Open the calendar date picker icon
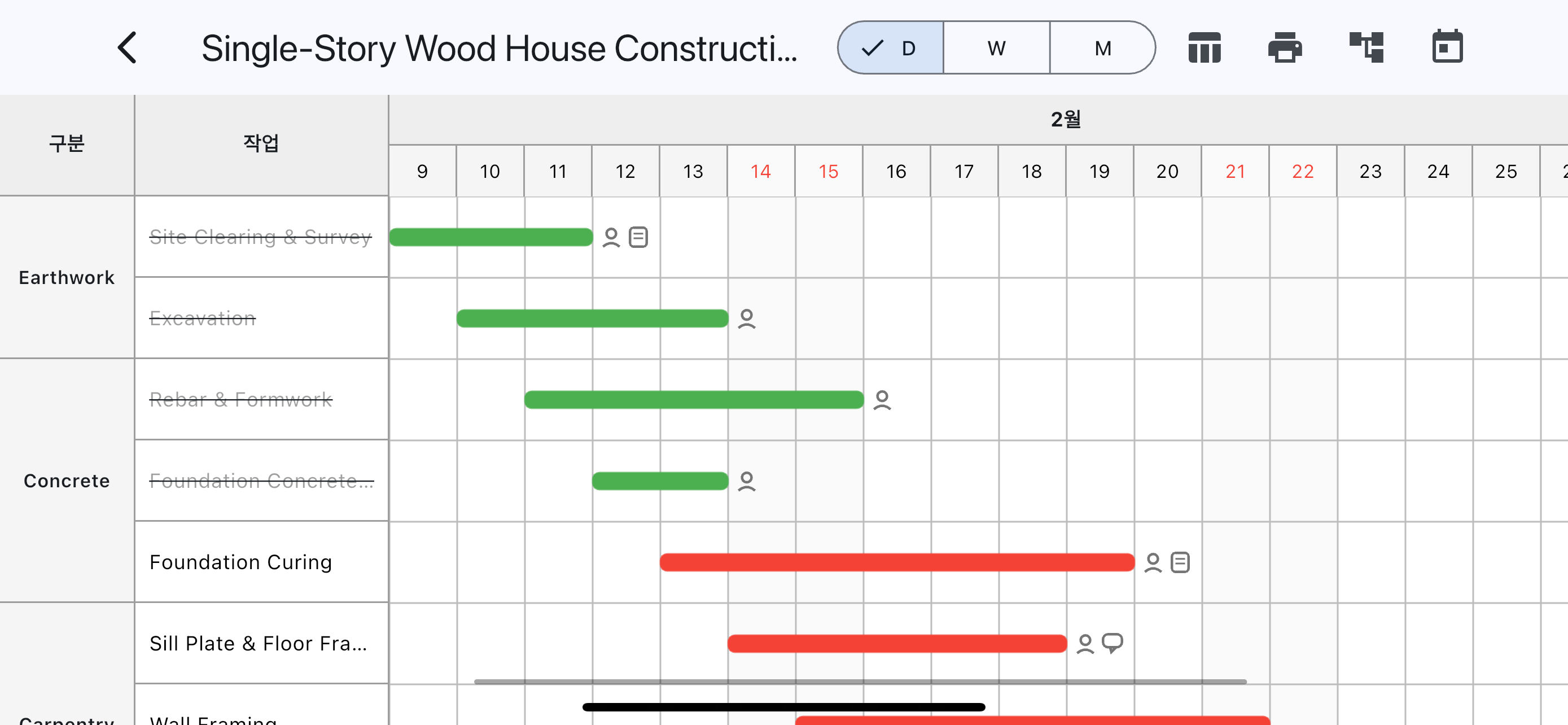The height and width of the screenshot is (725, 1568). [x=1447, y=47]
